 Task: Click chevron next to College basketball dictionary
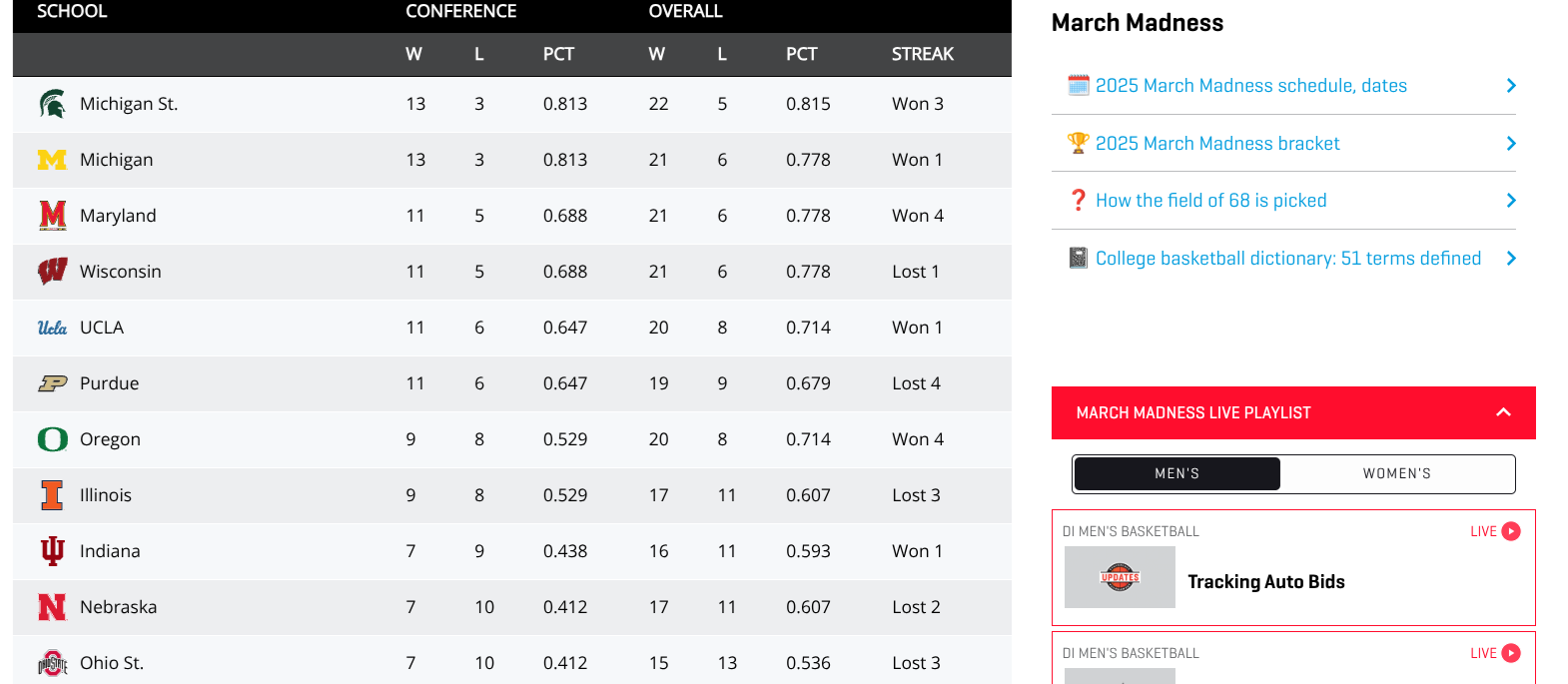[x=1511, y=259]
